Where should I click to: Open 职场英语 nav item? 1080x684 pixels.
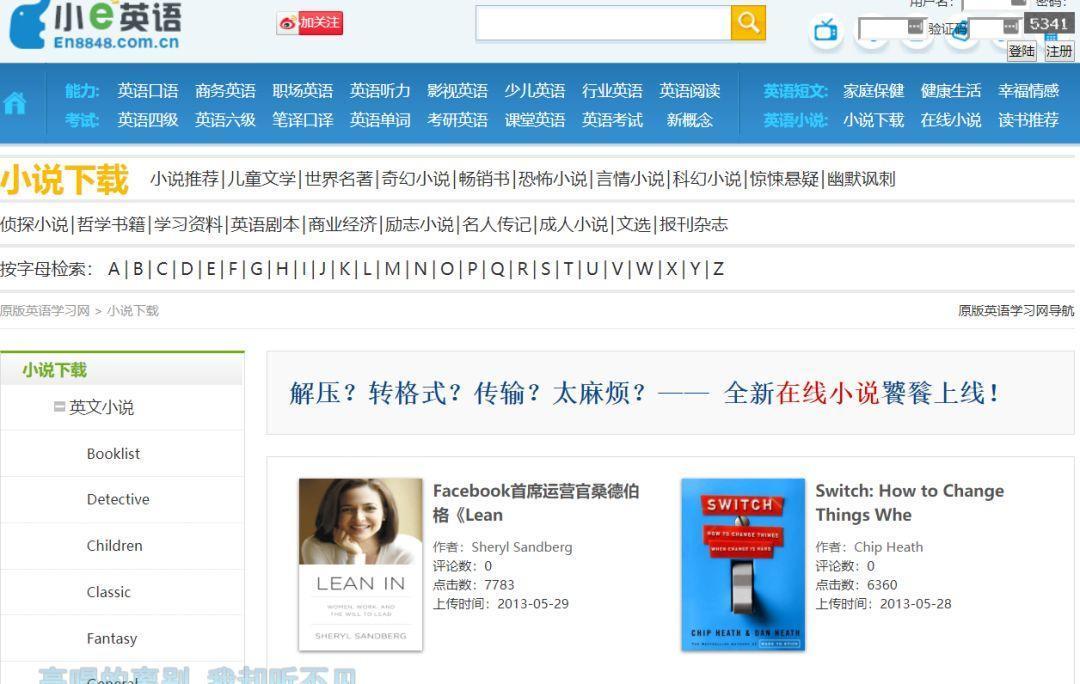(302, 91)
